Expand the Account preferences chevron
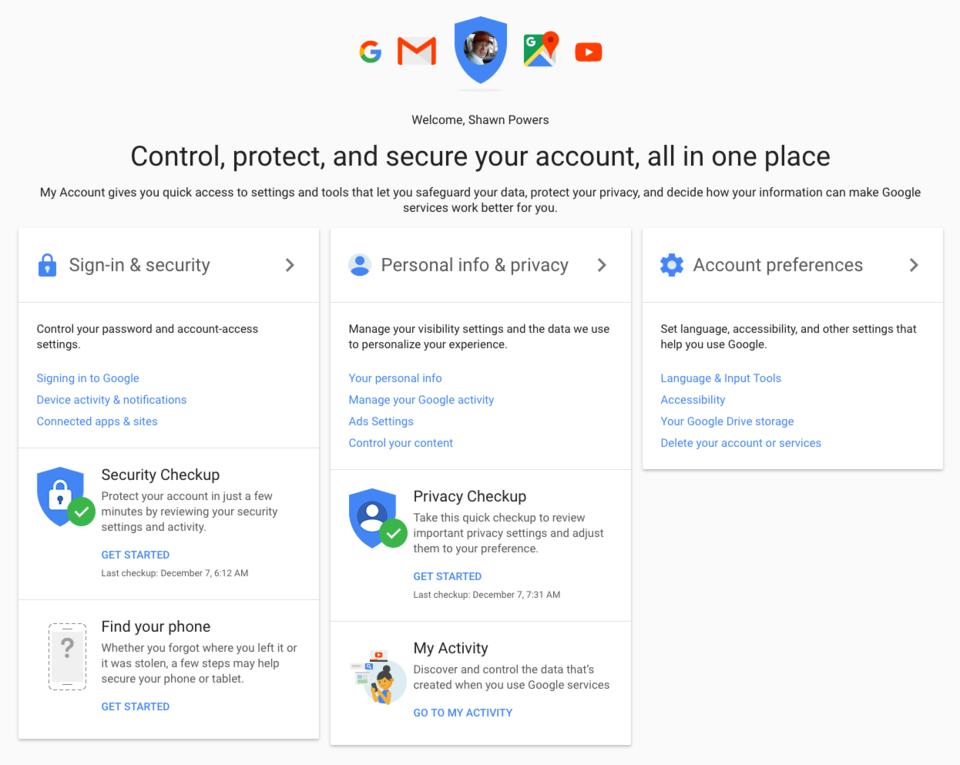 (914, 265)
